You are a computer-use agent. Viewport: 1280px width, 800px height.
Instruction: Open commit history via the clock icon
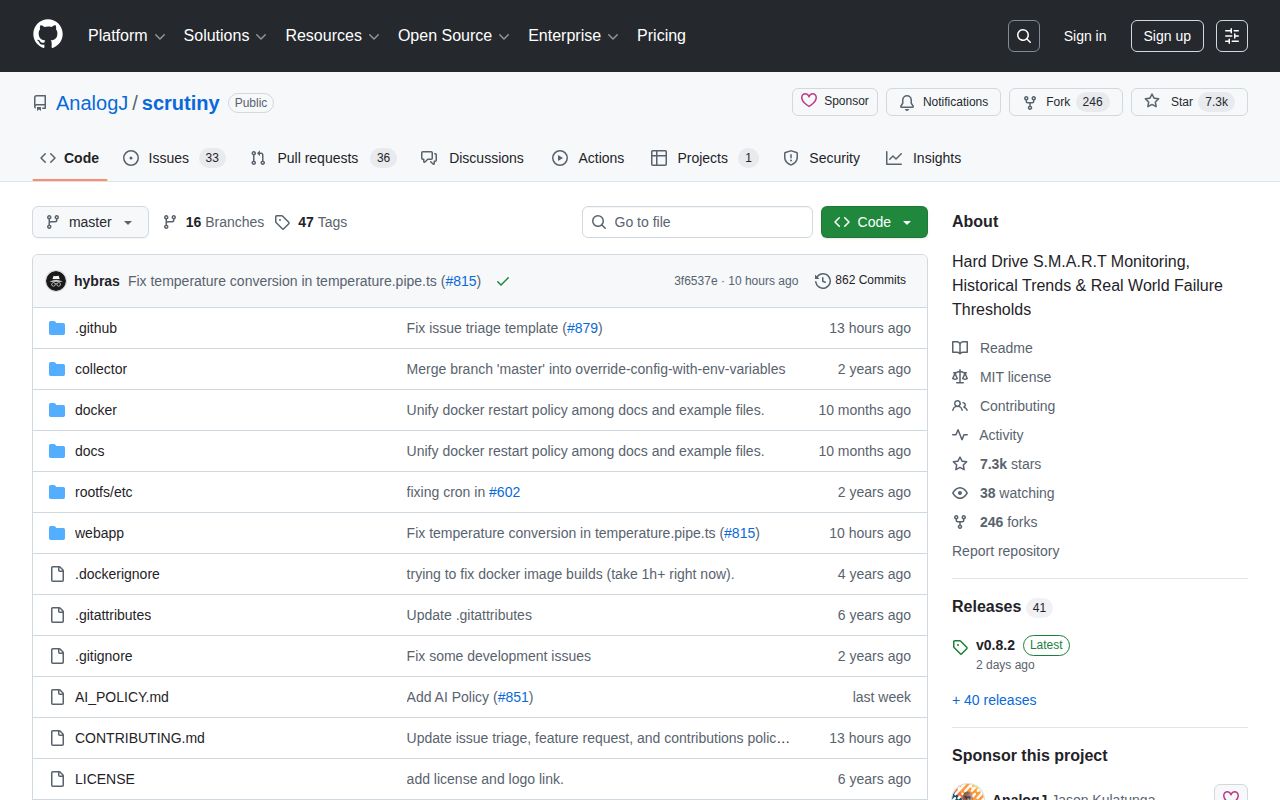(823, 280)
